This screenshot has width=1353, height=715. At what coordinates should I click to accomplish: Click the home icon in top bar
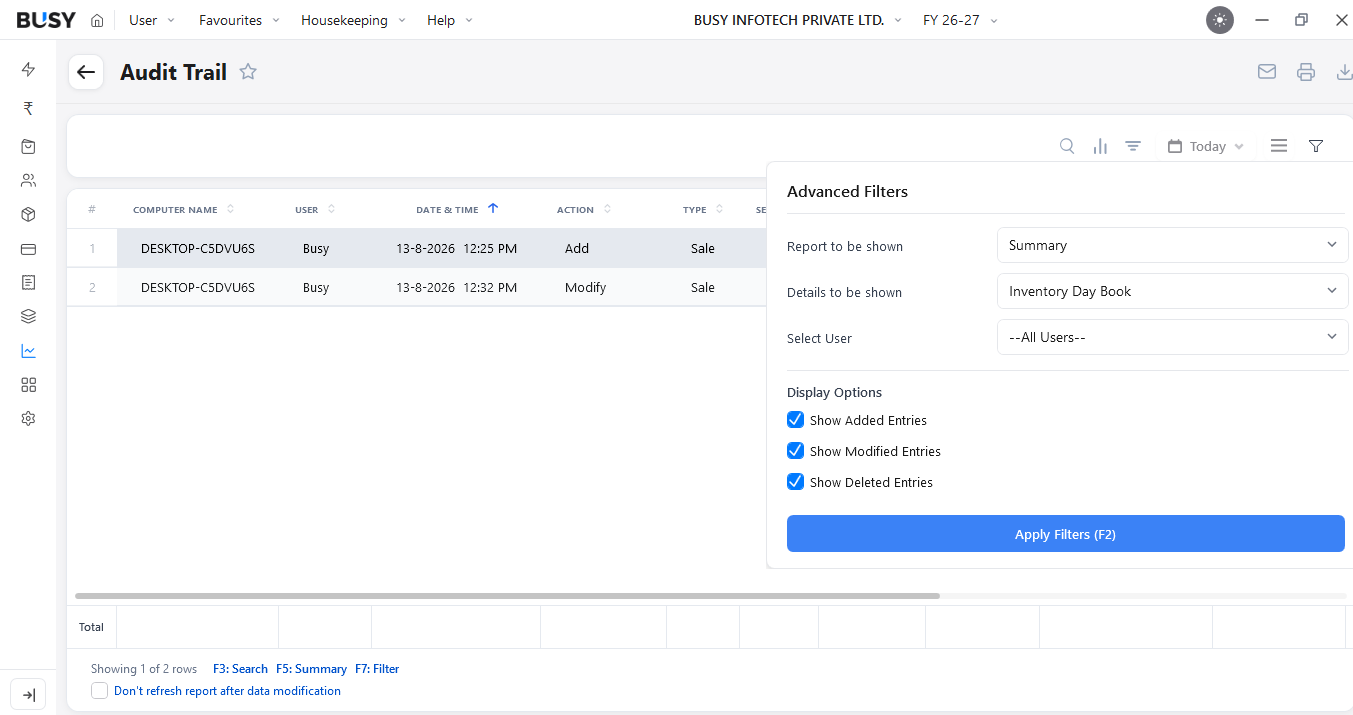pyautogui.click(x=97, y=20)
